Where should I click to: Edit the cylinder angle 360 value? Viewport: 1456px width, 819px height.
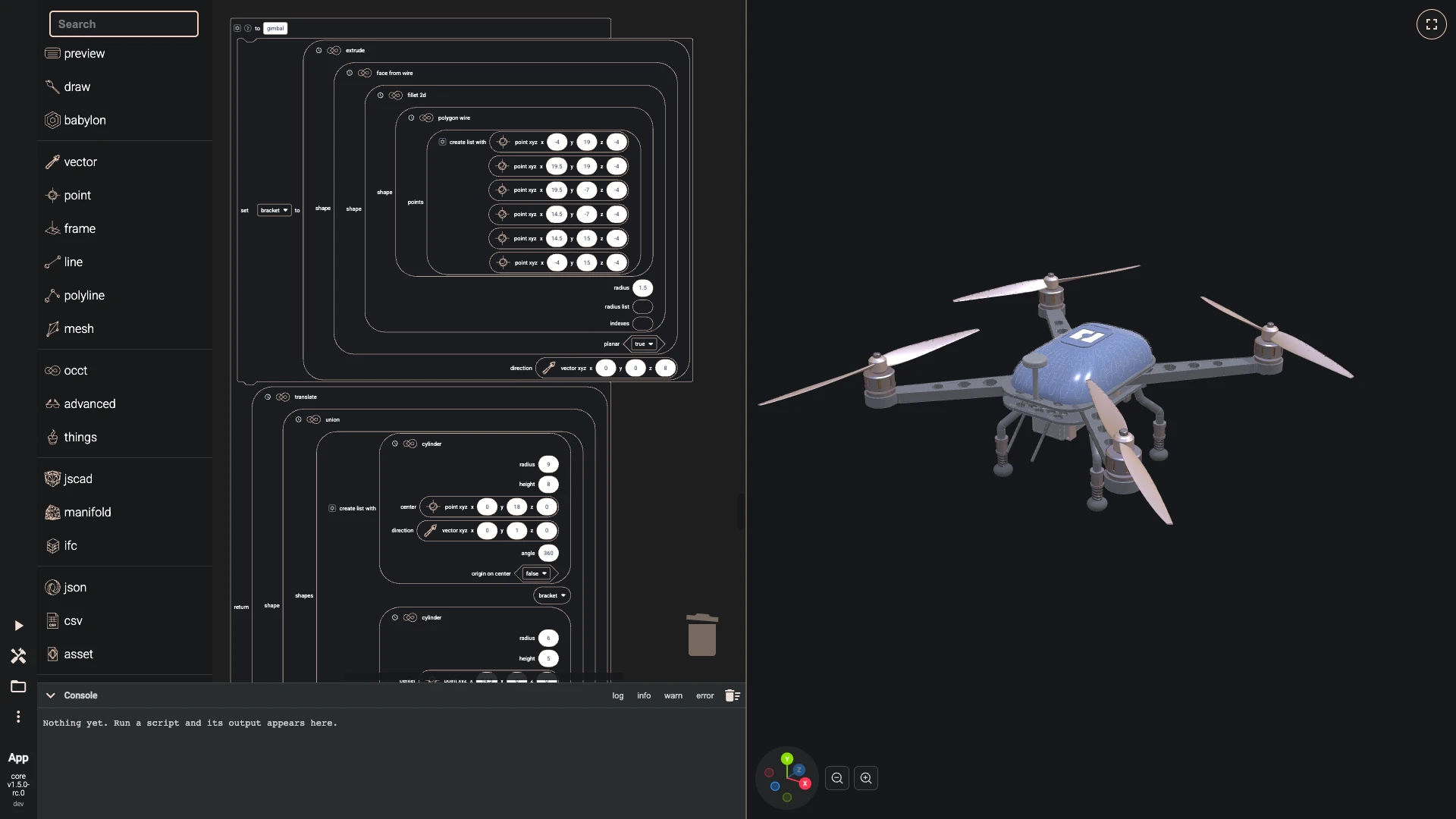click(x=548, y=554)
